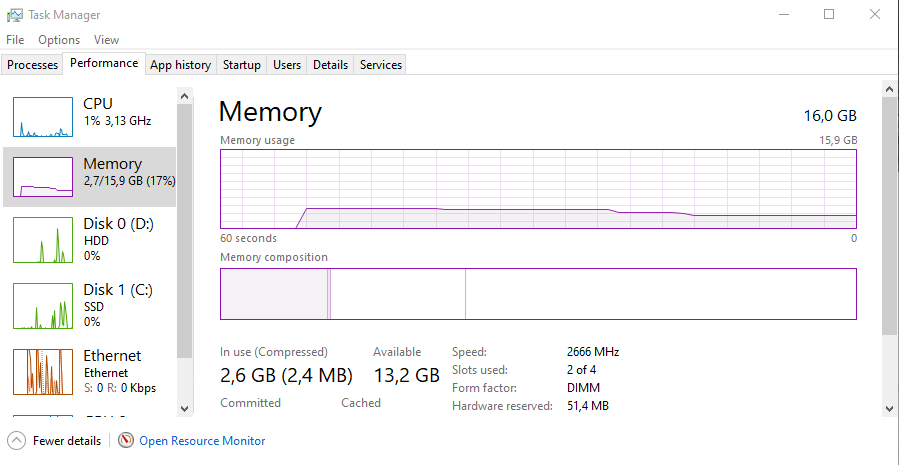Switch to the Services tab
The height and width of the screenshot is (465, 899).
click(x=381, y=65)
